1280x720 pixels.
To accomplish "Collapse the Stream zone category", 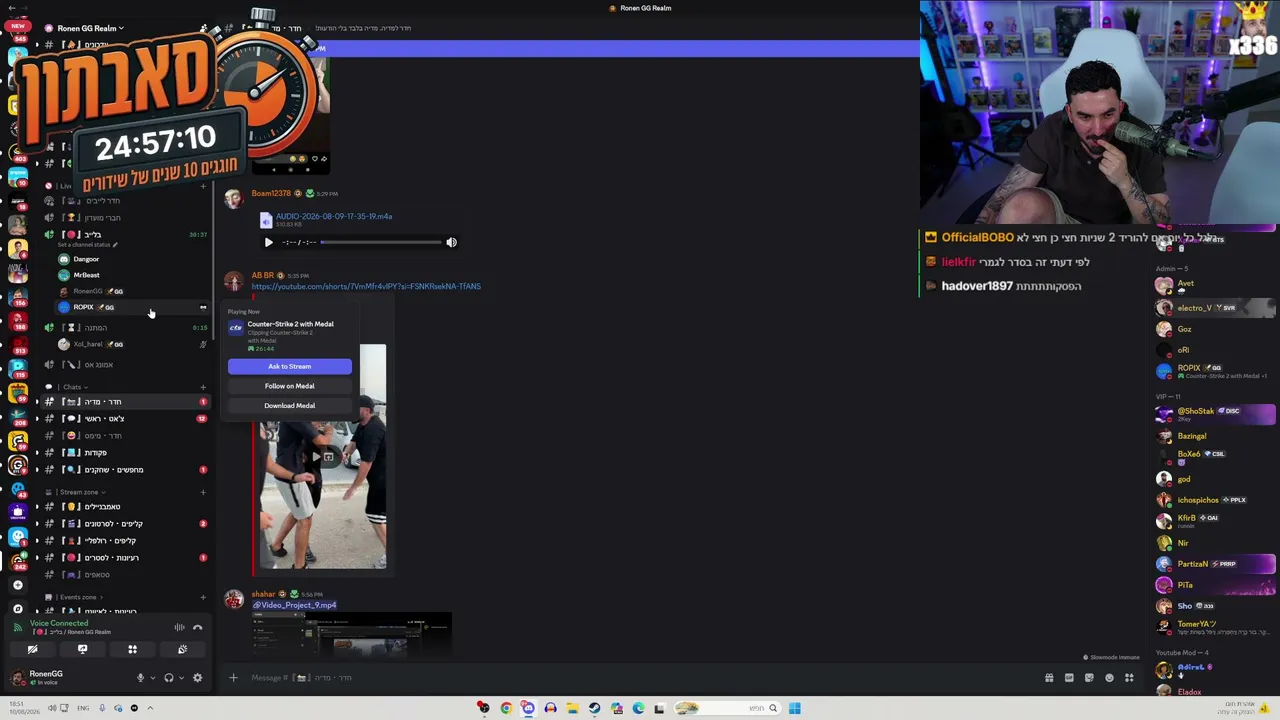I will tap(75, 492).
